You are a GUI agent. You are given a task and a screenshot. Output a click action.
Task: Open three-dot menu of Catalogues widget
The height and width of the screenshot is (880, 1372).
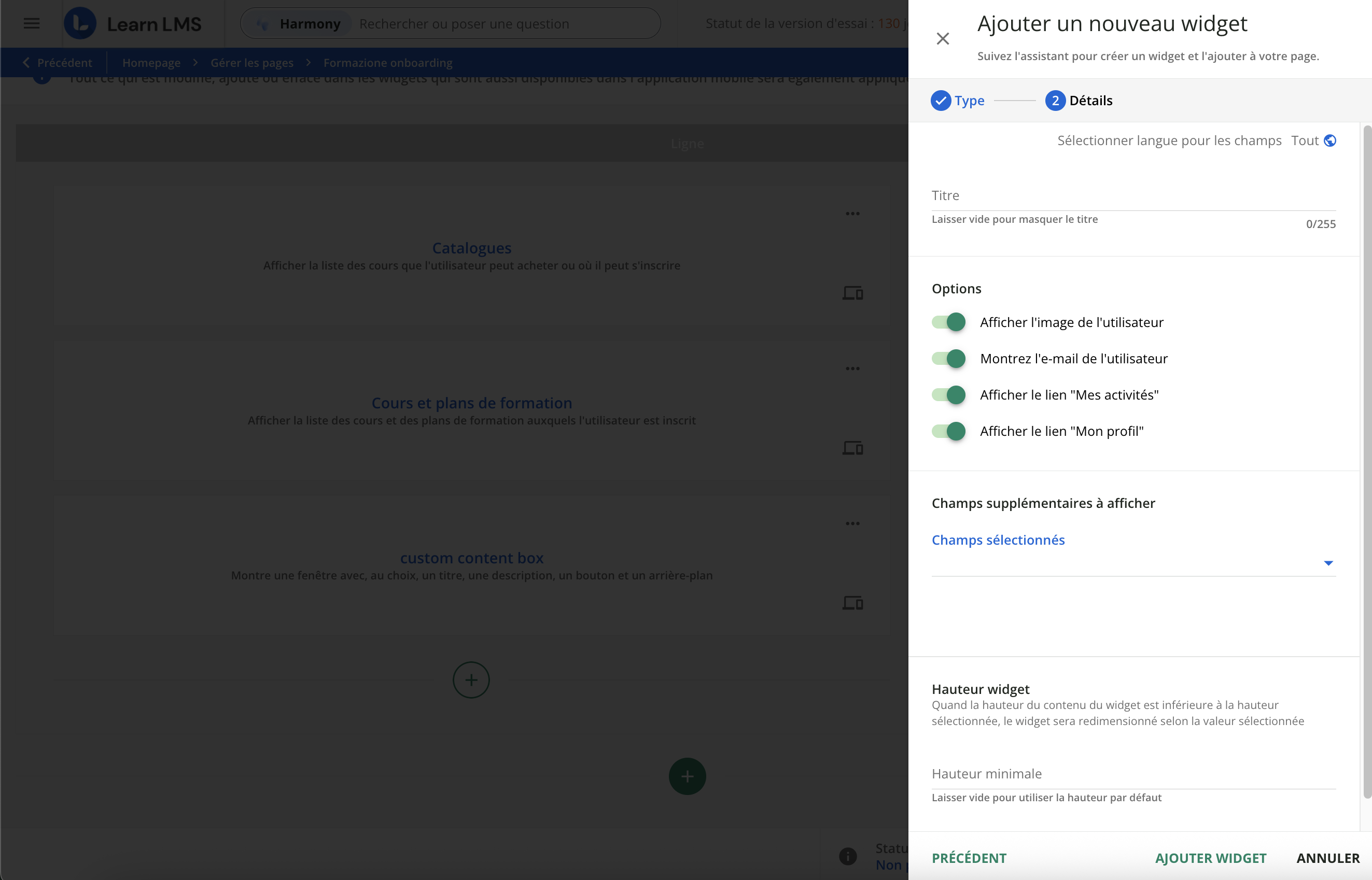(x=852, y=214)
